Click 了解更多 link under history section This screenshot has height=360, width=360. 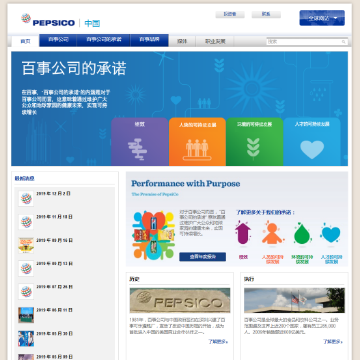tap(218, 342)
